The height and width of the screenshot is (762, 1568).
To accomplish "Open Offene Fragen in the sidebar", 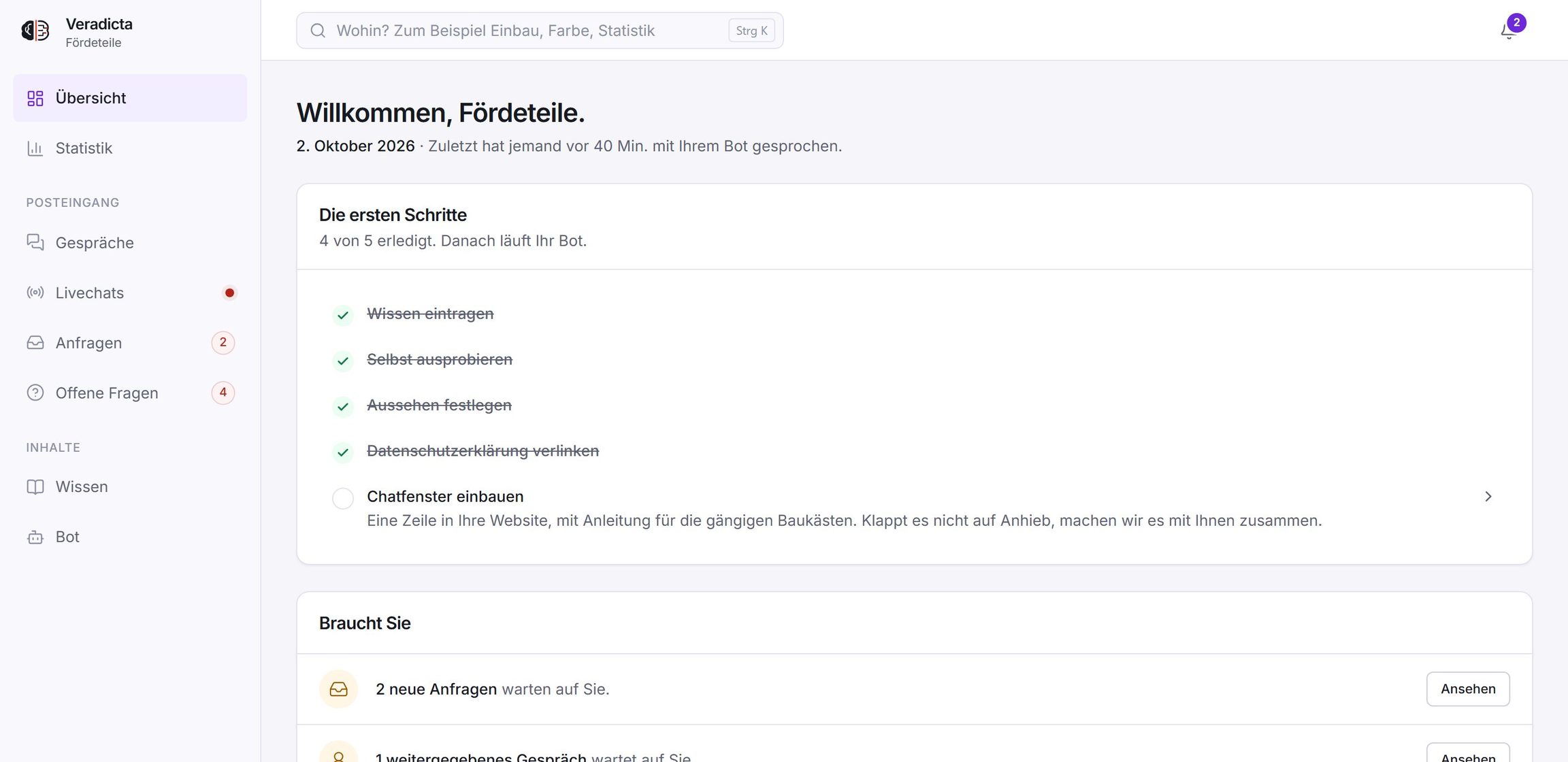I will (x=130, y=393).
